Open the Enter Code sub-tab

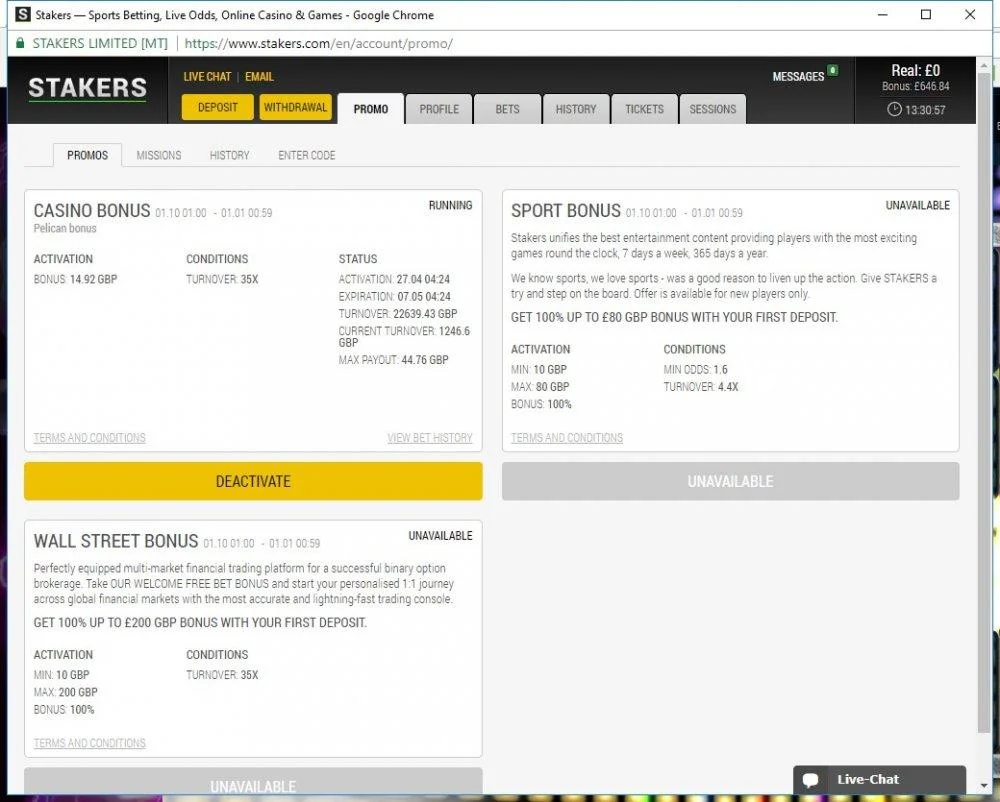point(307,155)
